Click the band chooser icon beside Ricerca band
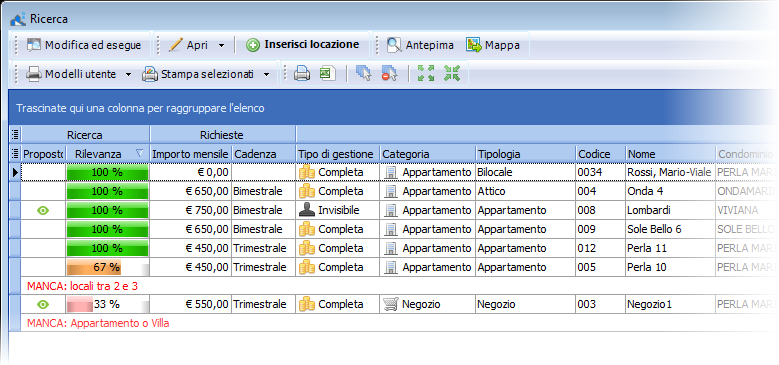The height and width of the screenshot is (365, 779). click(15, 134)
